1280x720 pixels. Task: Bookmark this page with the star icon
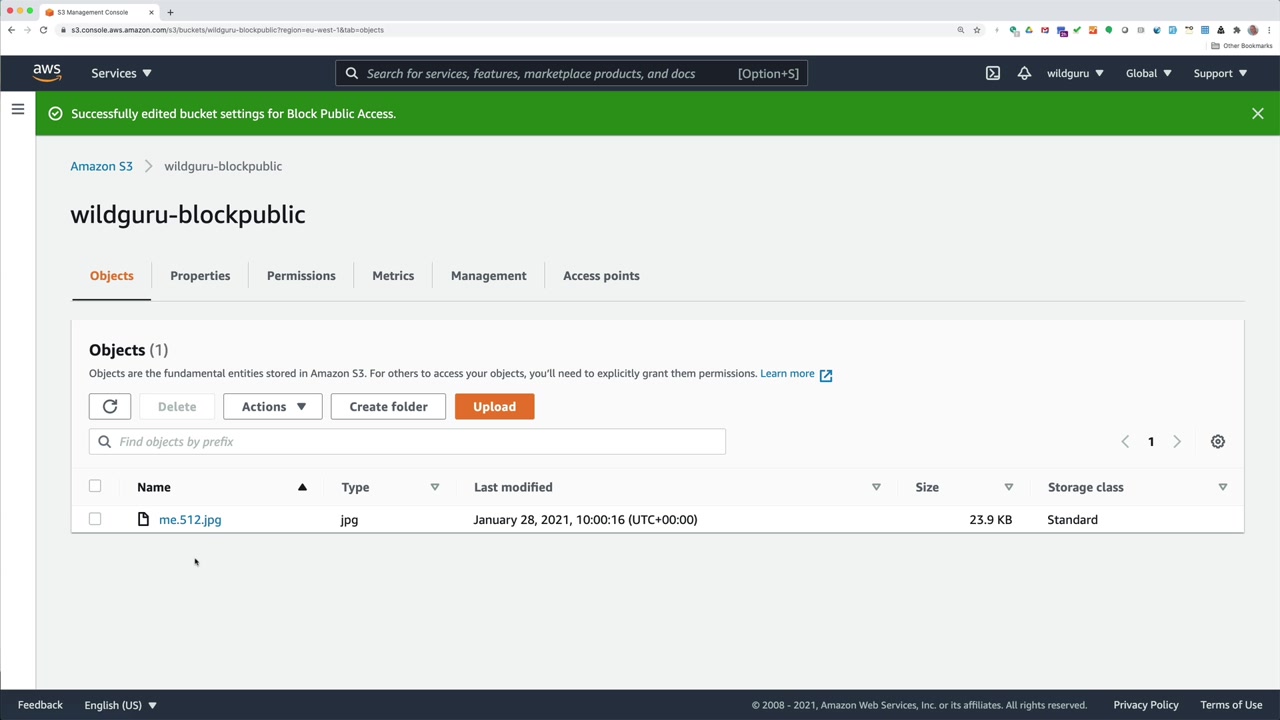point(977,30)
